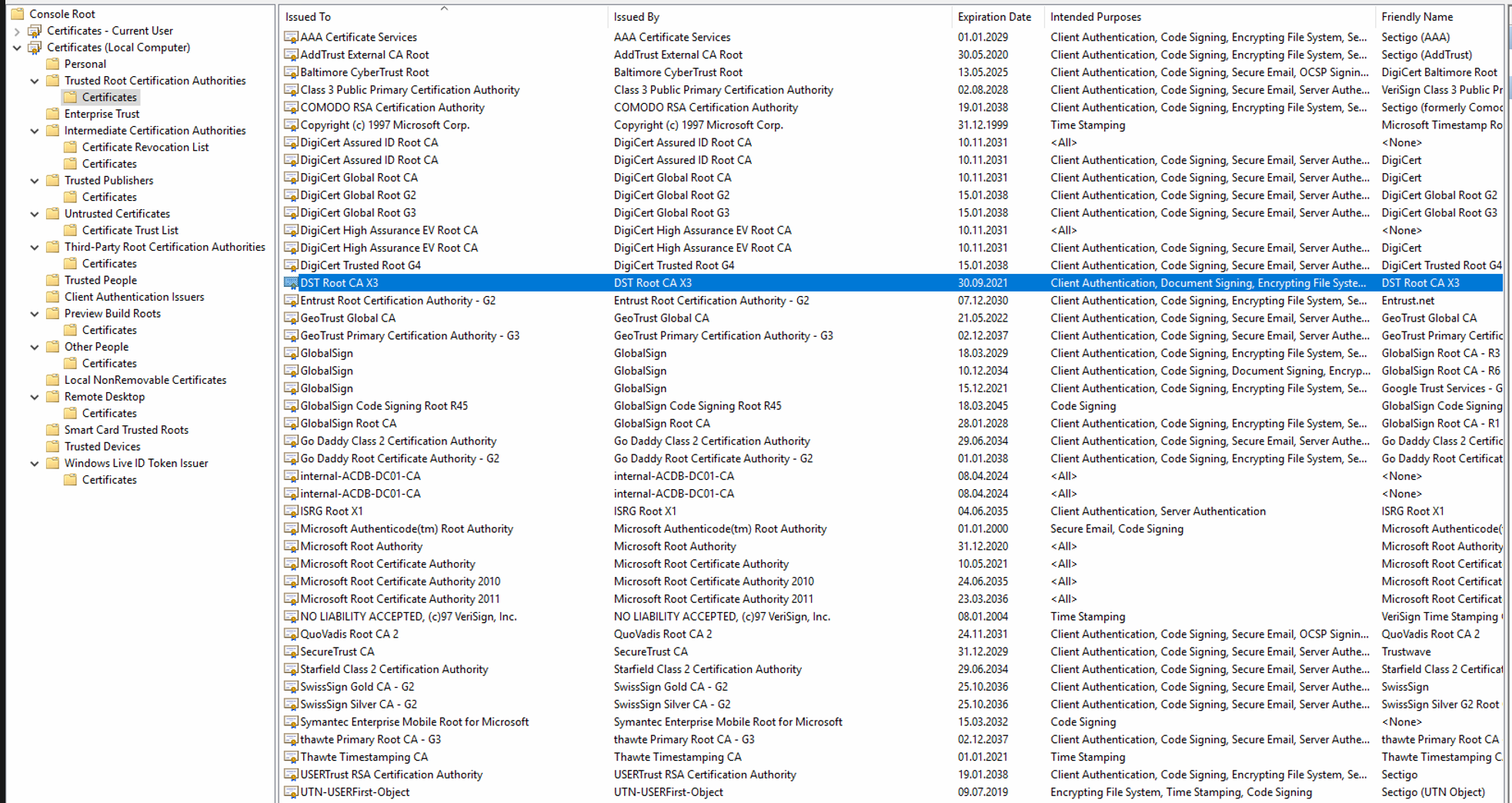Viewport: 1512px width, 803px height.
Task: Click the certificate icon for COMODO RSA Certification Authority
Action: click(291, 108)
